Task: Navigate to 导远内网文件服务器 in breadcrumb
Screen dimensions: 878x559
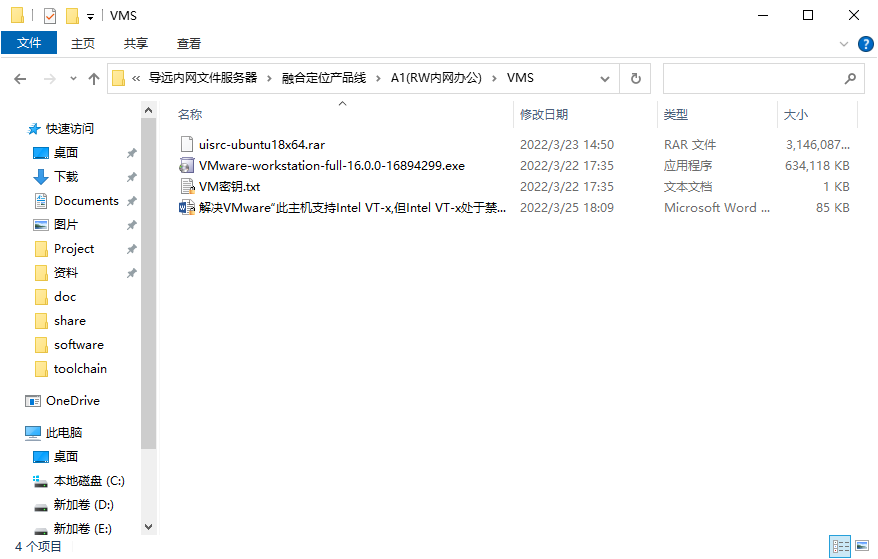Action: point(203,78)
